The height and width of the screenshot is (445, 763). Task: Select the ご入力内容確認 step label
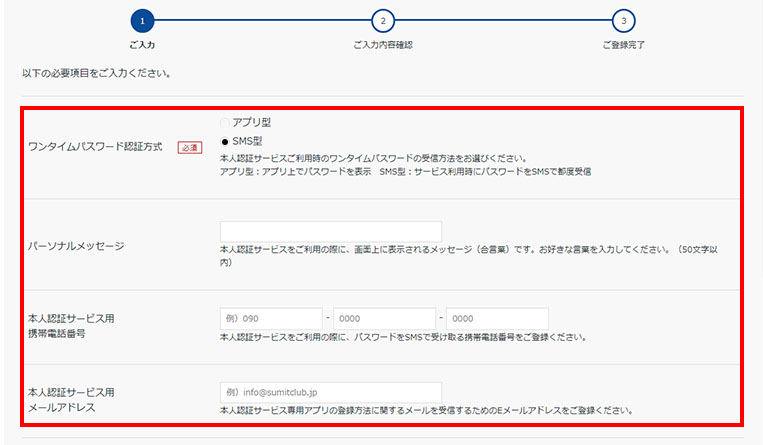click(382, 45)
